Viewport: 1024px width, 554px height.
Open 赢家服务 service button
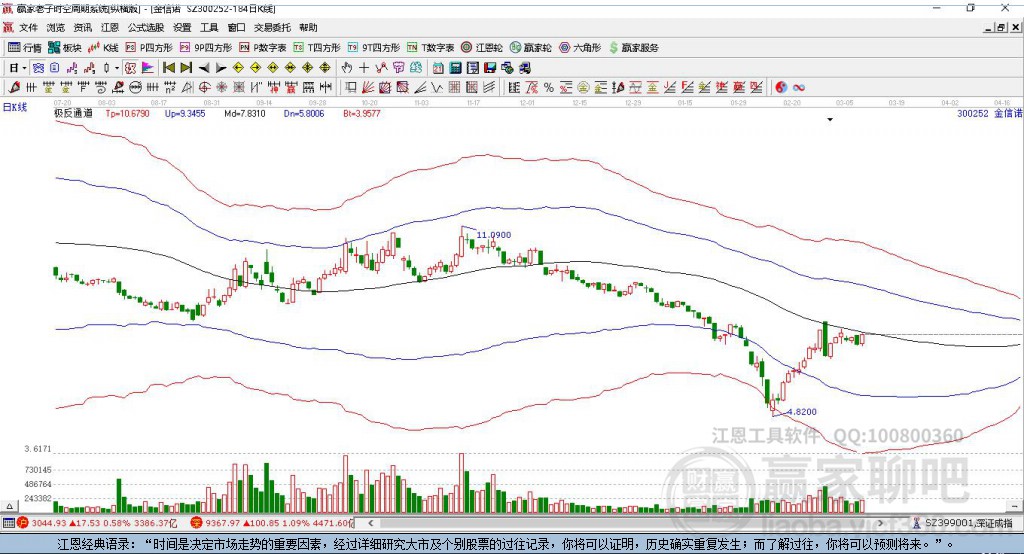[633, 48]
